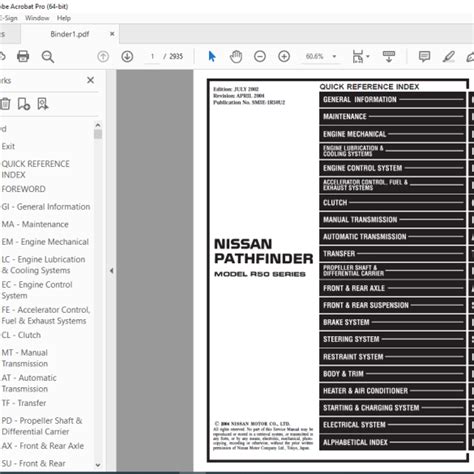Jump to TF - Transfer bookmark
Screen dimensions: 474x474
point(24,403)
